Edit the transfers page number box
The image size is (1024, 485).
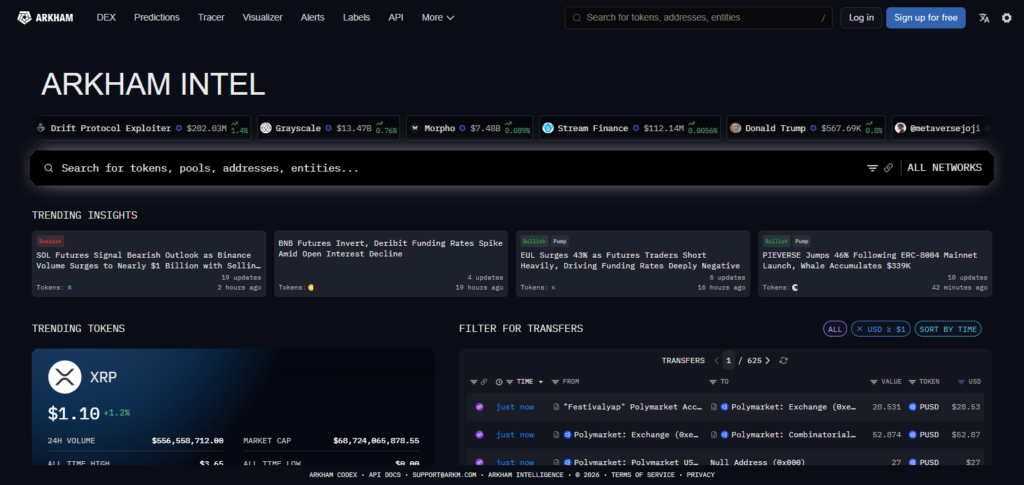(x=729, y=360)
